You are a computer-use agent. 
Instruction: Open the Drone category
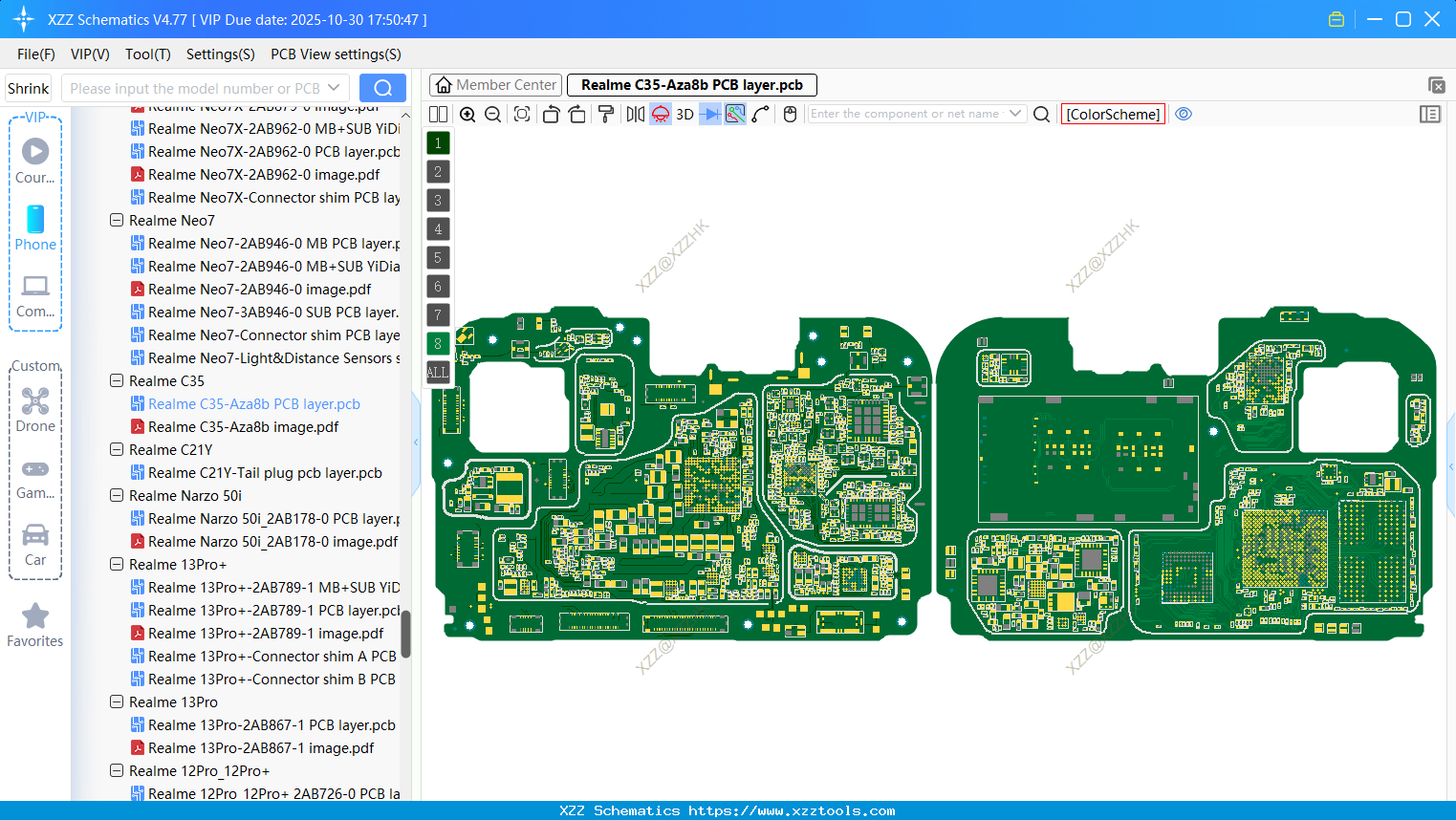35,410
